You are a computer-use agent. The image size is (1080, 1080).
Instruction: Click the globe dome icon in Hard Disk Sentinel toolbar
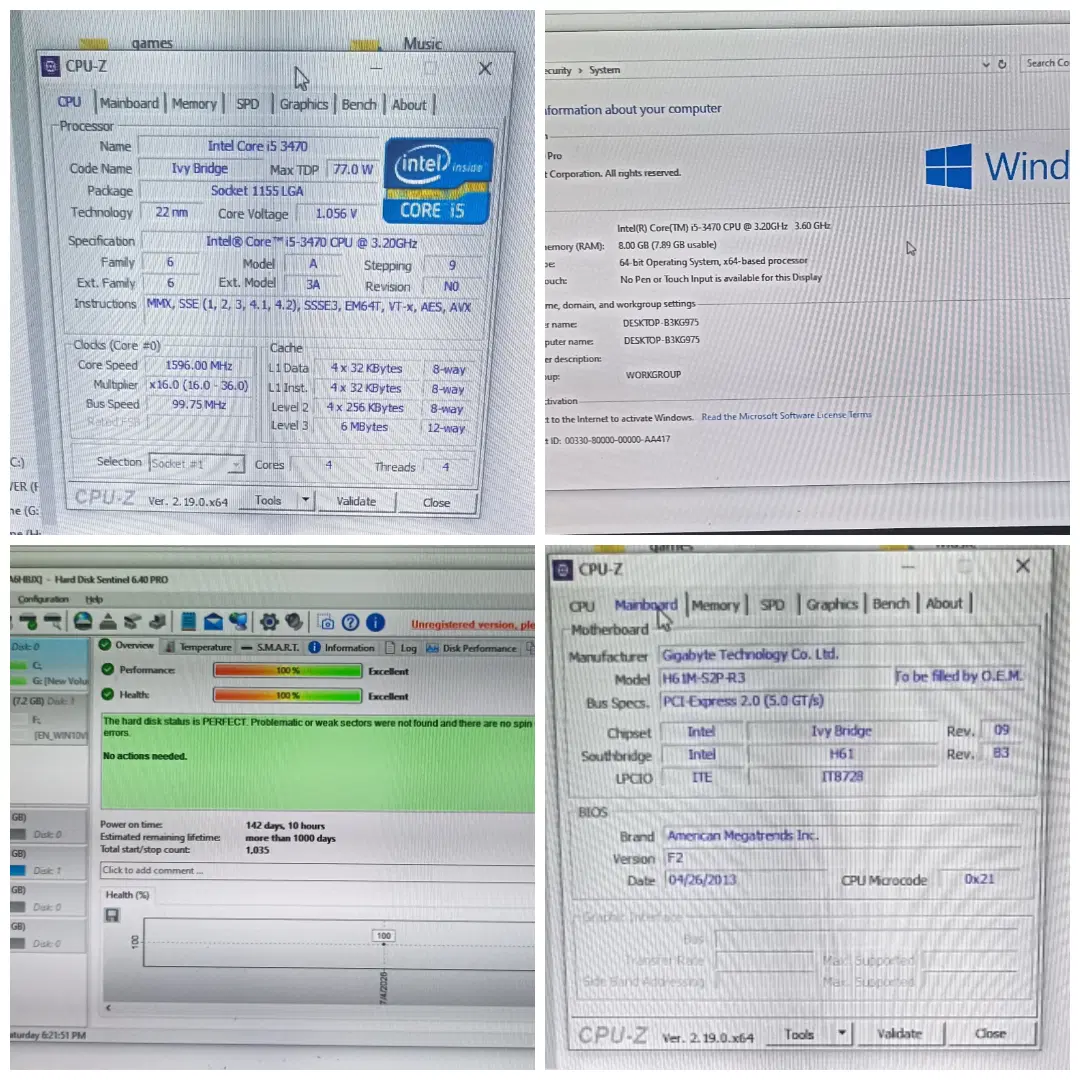point(83,622)
